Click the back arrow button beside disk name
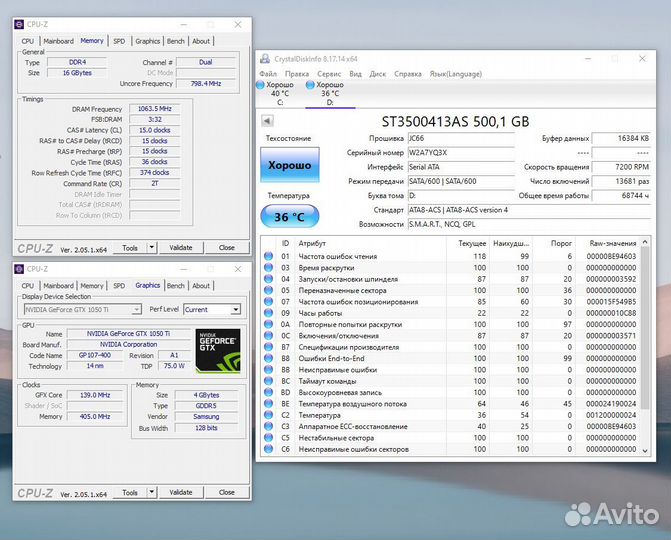 tap(267, 121)
